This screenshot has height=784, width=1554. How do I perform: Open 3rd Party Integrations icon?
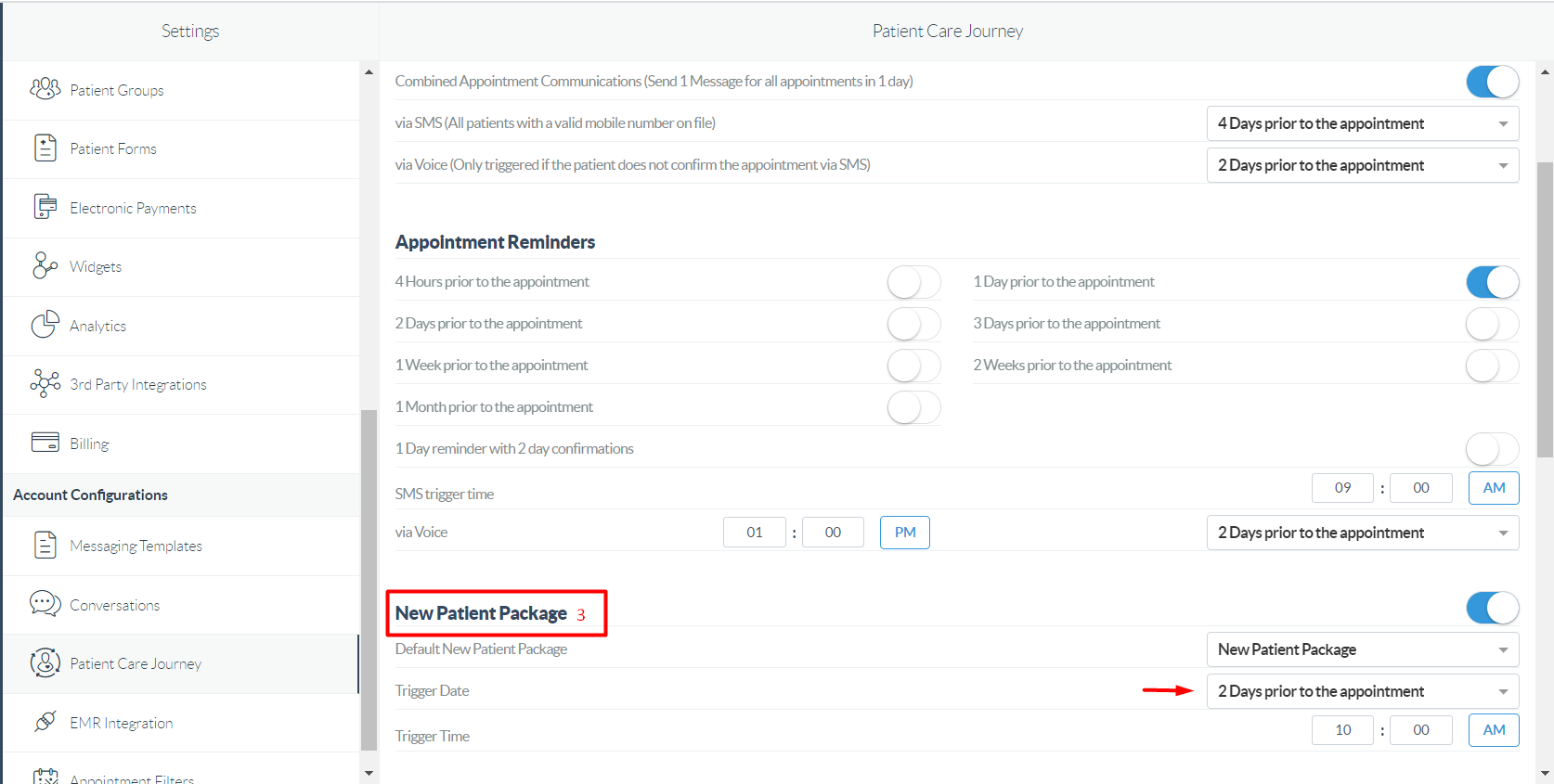(45, 383)
